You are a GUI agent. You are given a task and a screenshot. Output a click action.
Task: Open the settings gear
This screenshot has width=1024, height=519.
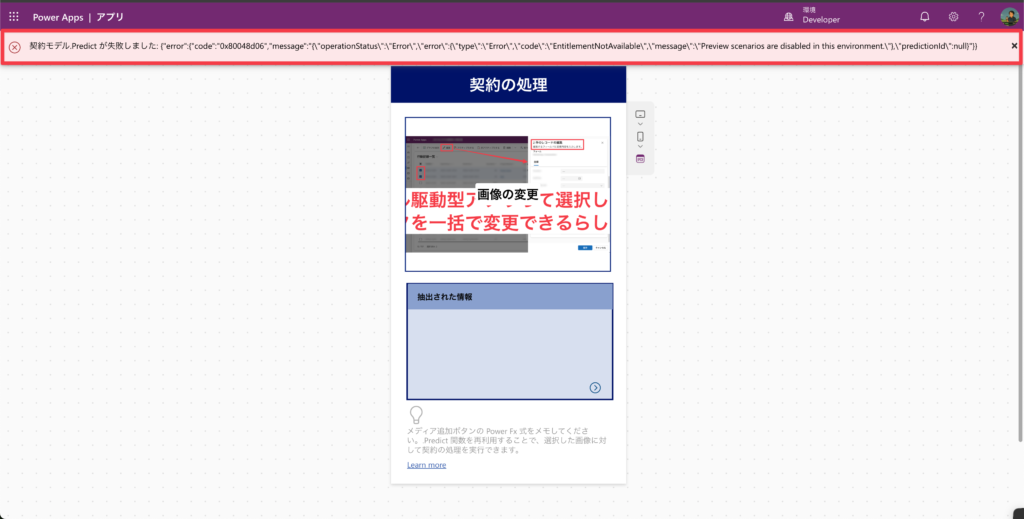coord(953,17)
